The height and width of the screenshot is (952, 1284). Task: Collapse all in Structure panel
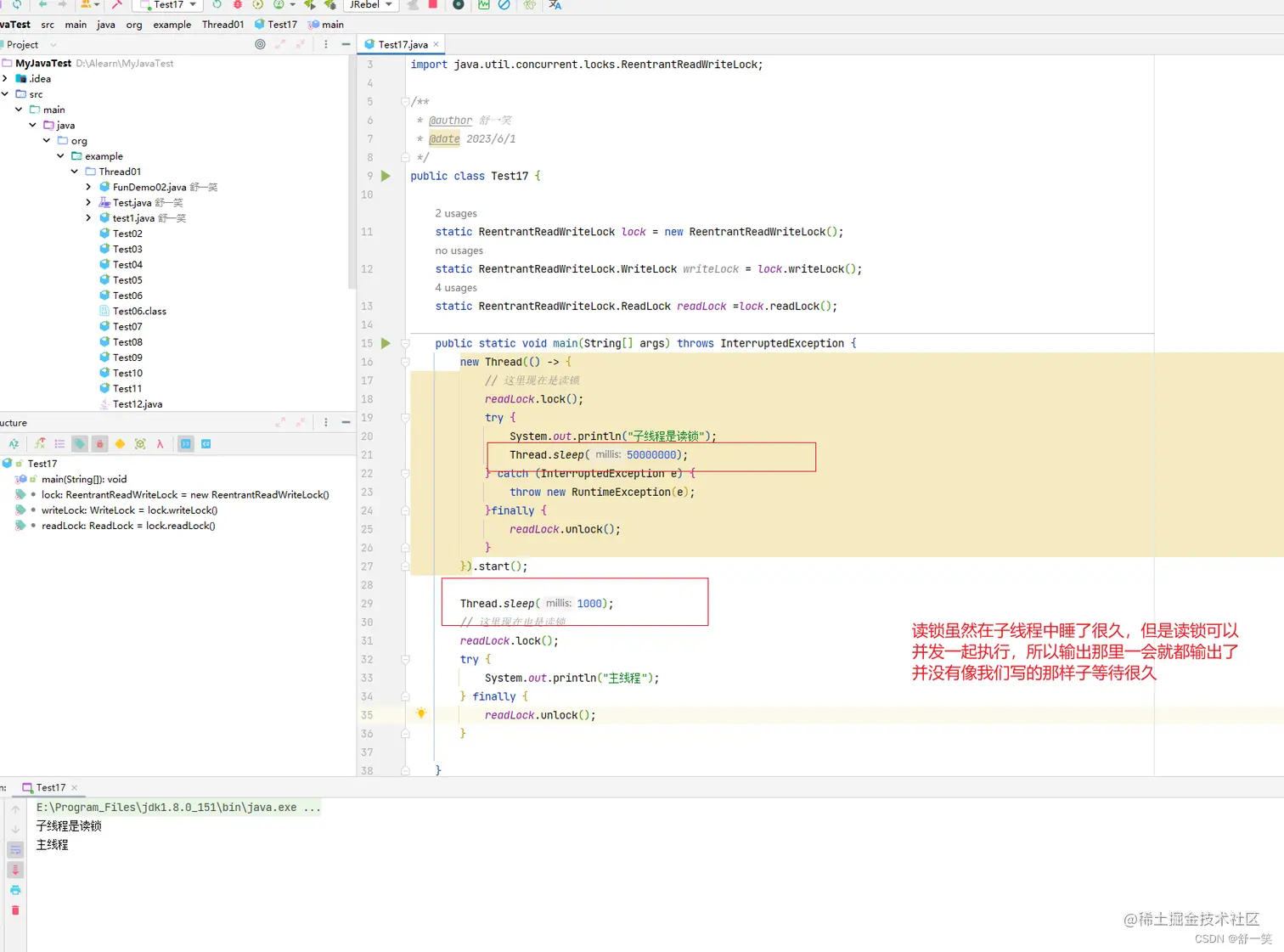(300, 422)
